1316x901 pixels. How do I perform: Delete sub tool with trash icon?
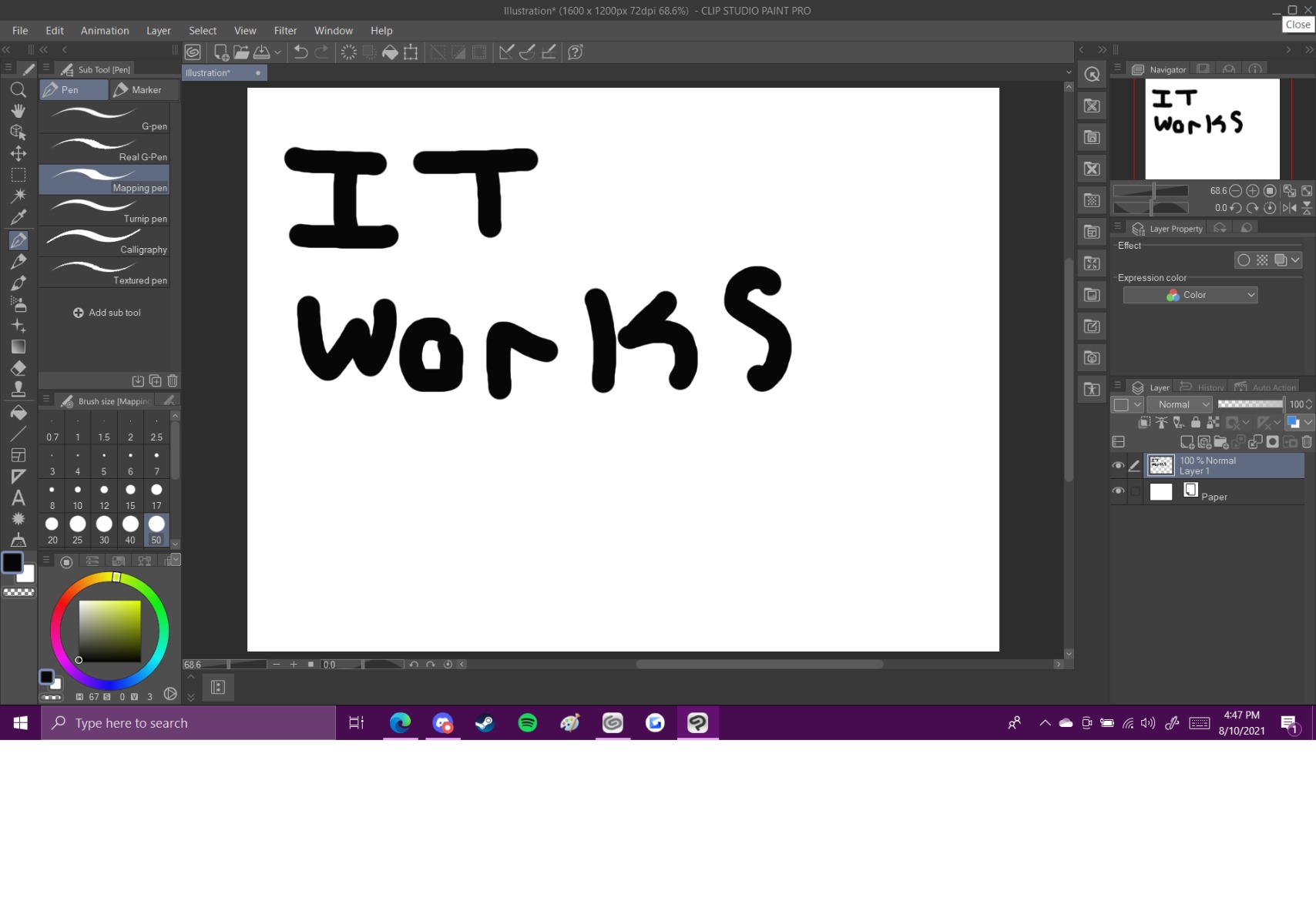coord(173,380)
